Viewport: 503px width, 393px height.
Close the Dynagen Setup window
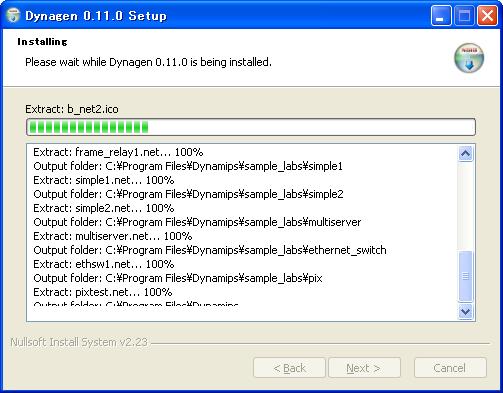click(487, 16)
